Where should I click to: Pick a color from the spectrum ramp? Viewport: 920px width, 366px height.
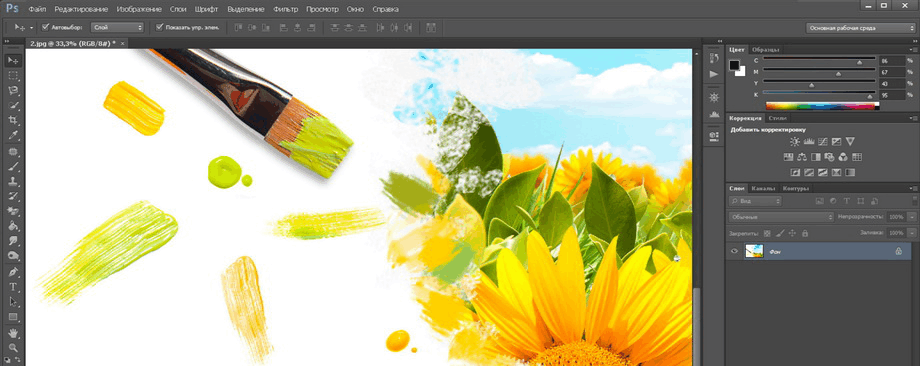tap(822, 106)
